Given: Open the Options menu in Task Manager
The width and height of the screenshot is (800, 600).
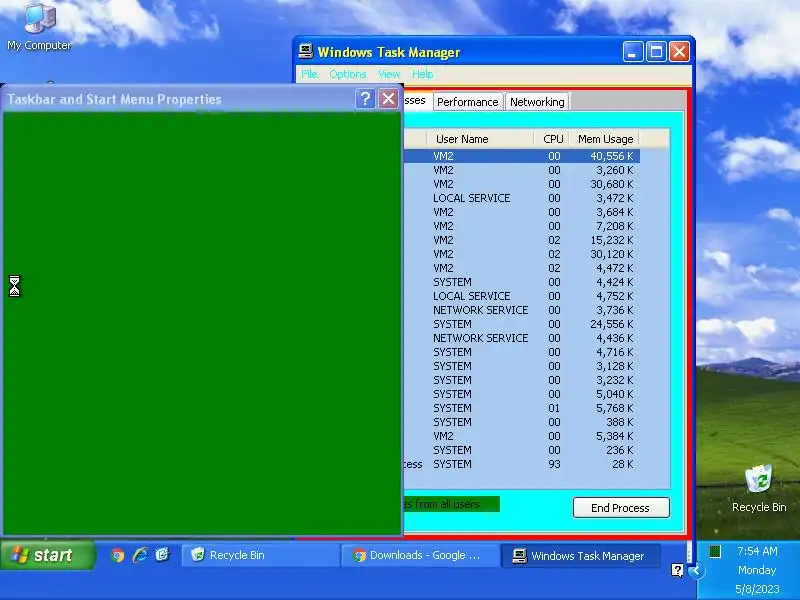Looking at the screenshot, I should point(348,74).
